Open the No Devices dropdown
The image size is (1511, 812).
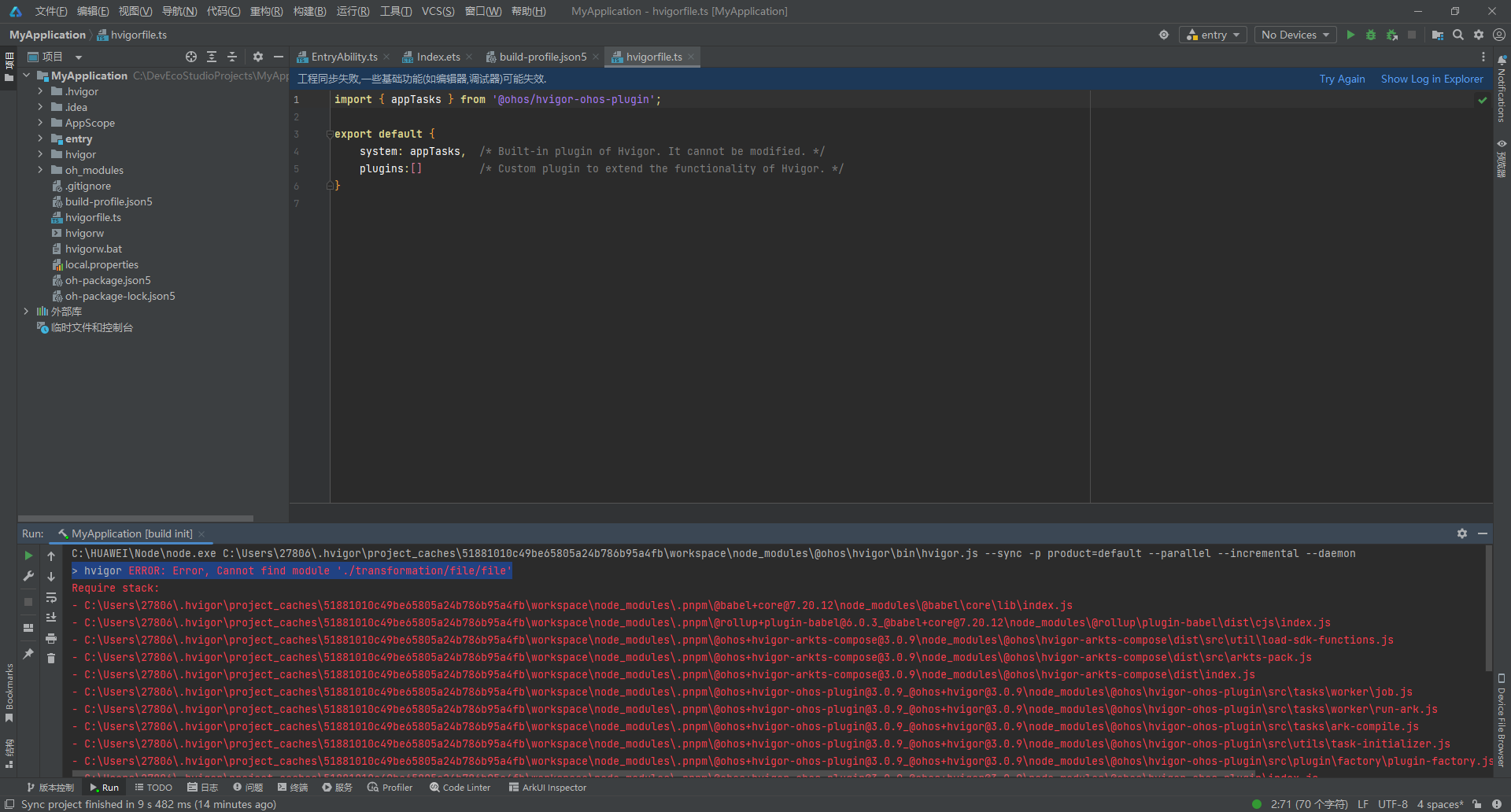1295,35
